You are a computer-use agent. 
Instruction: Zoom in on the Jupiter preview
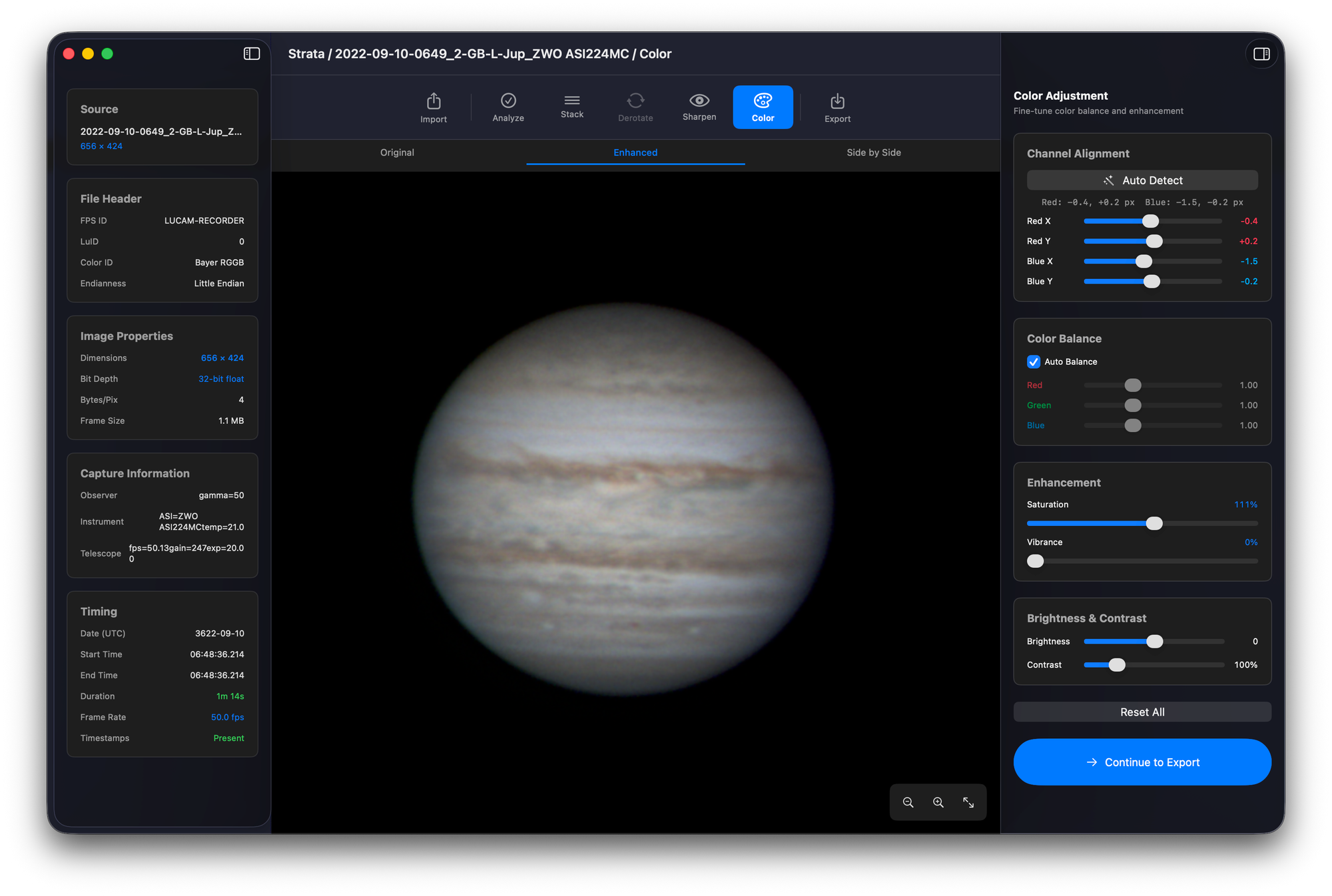[x=938, y=802]
